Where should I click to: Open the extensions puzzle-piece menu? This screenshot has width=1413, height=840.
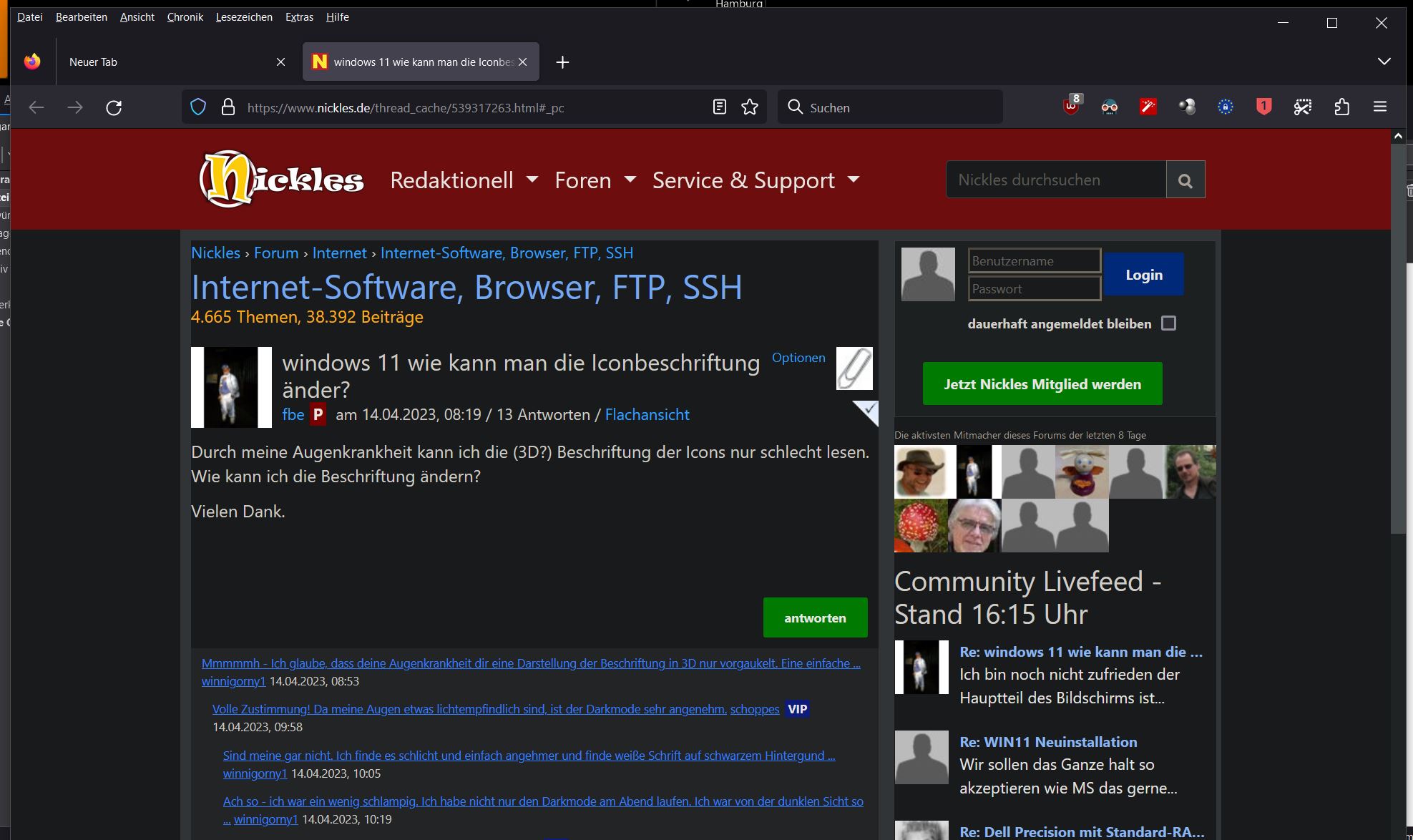click(x=1341, y=107)
